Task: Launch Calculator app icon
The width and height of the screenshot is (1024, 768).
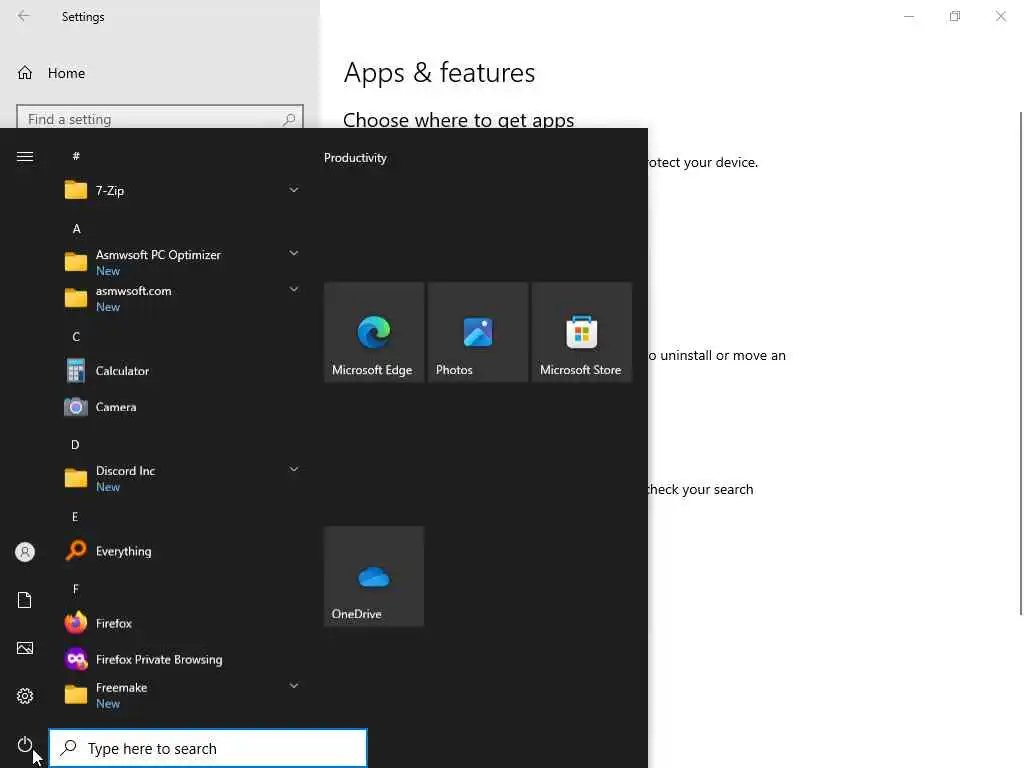Action: (76, 370)
